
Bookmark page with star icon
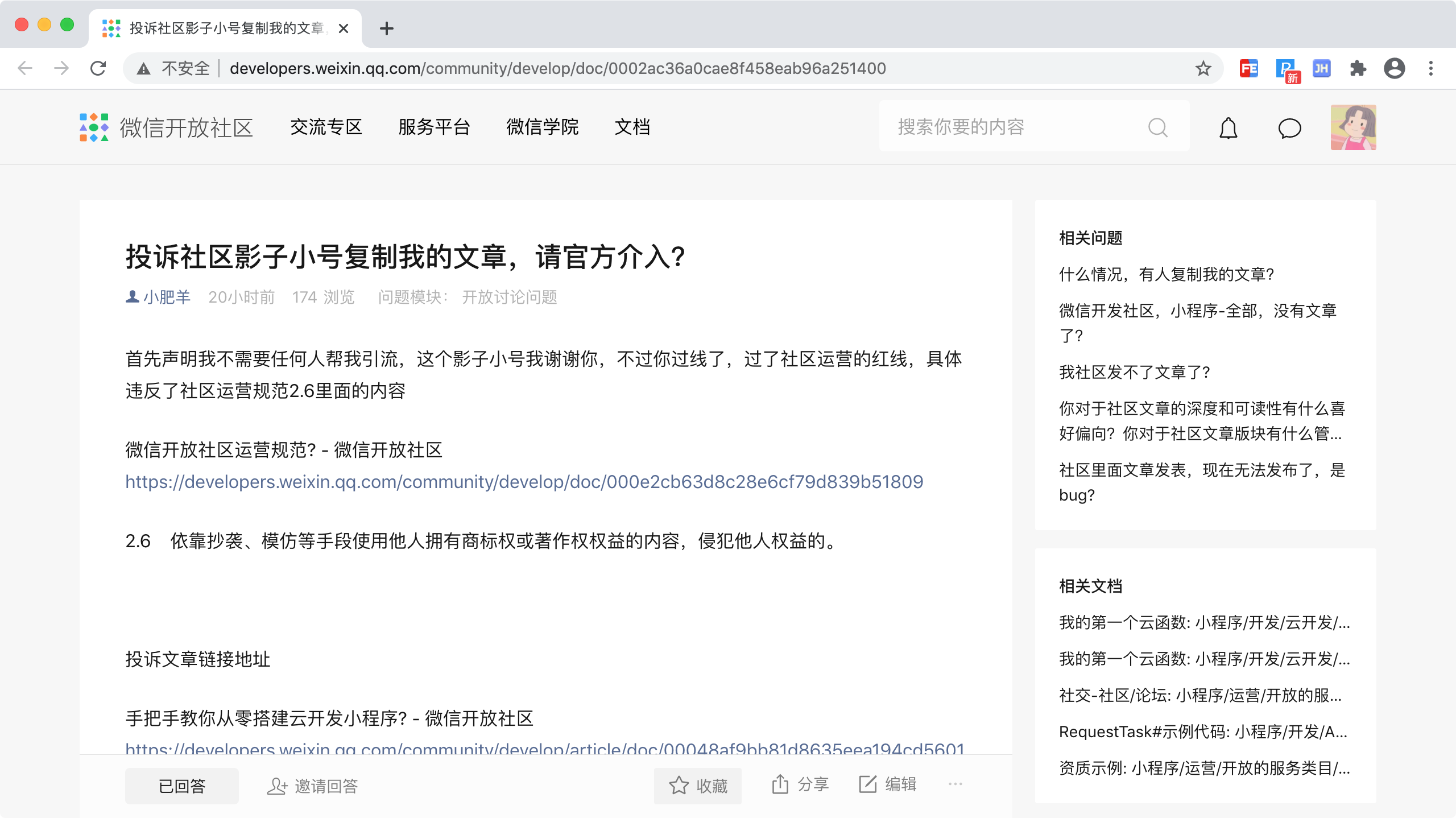point(1203,69)
